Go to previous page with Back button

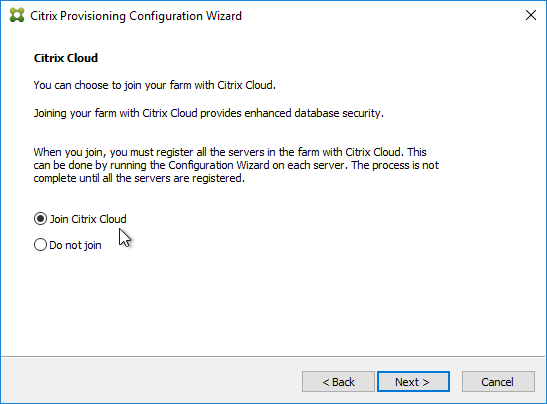(338, 382)
